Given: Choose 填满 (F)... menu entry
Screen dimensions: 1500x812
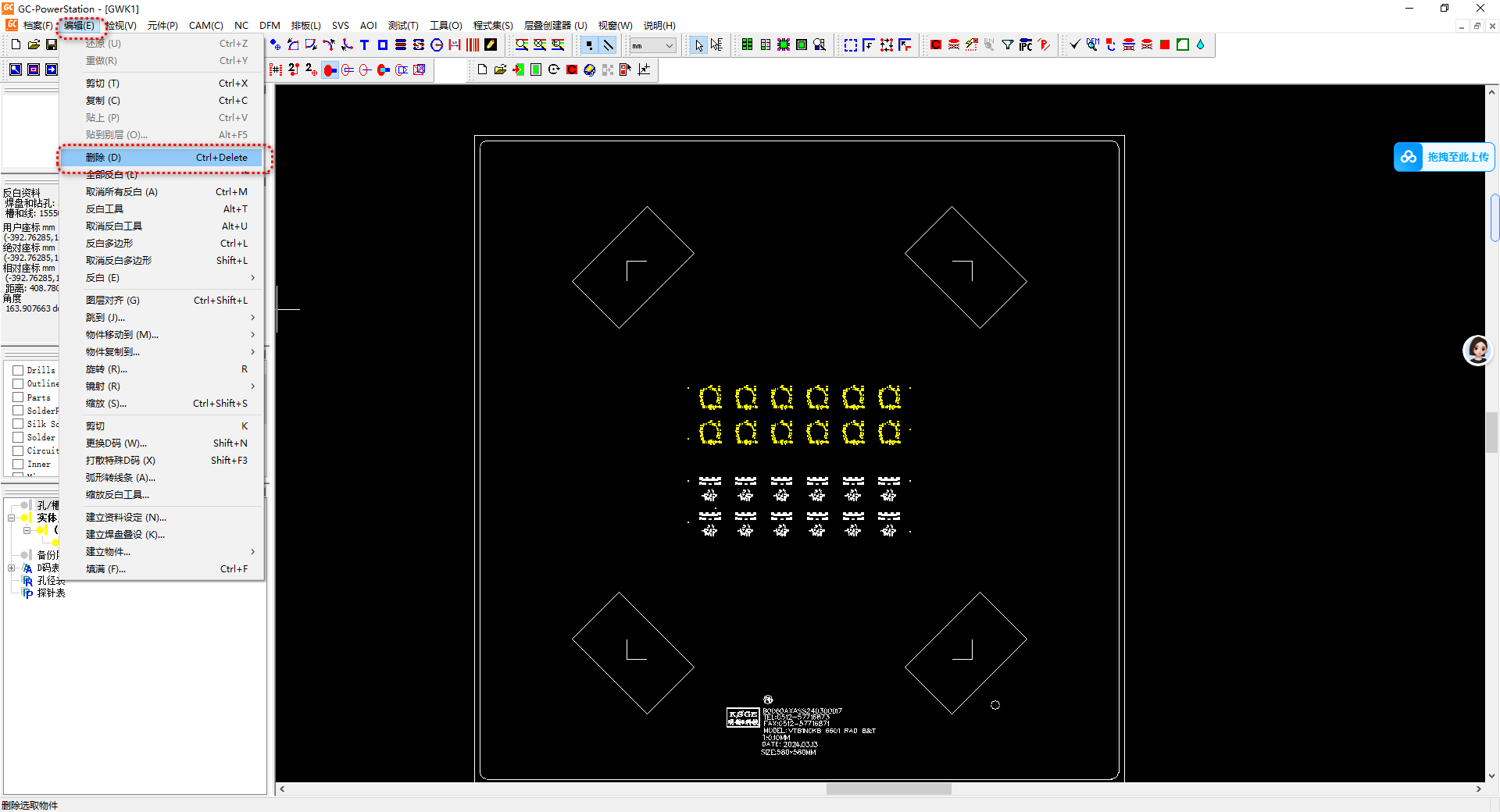Looking at the screenshot, I should [162, 569].
